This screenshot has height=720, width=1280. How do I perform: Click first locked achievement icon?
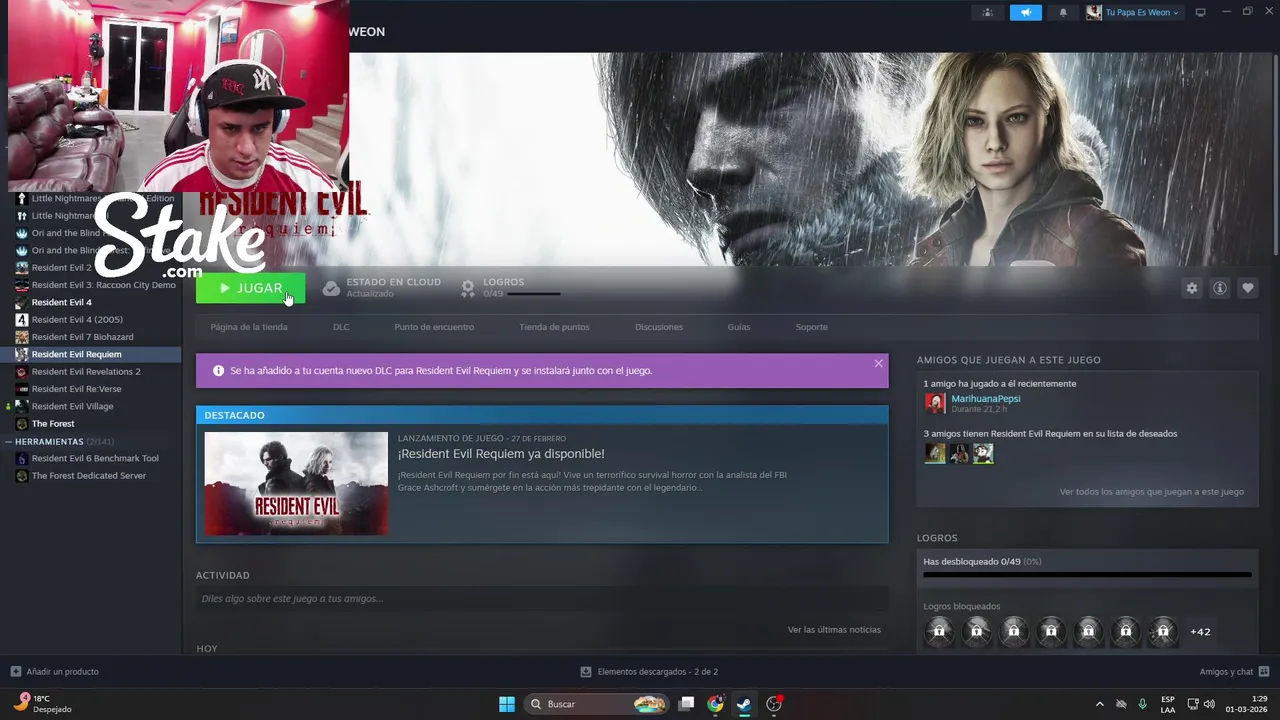pyautogui.click(x=939, y=631)
